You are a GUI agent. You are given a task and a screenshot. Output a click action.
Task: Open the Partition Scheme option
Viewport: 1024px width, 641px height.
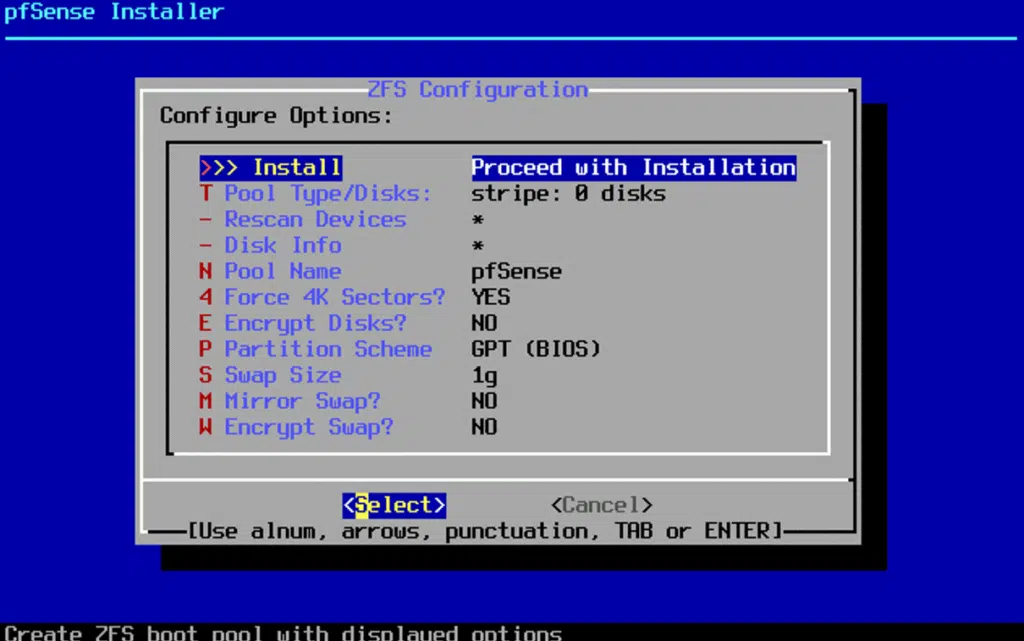click(x=328, y=350)
